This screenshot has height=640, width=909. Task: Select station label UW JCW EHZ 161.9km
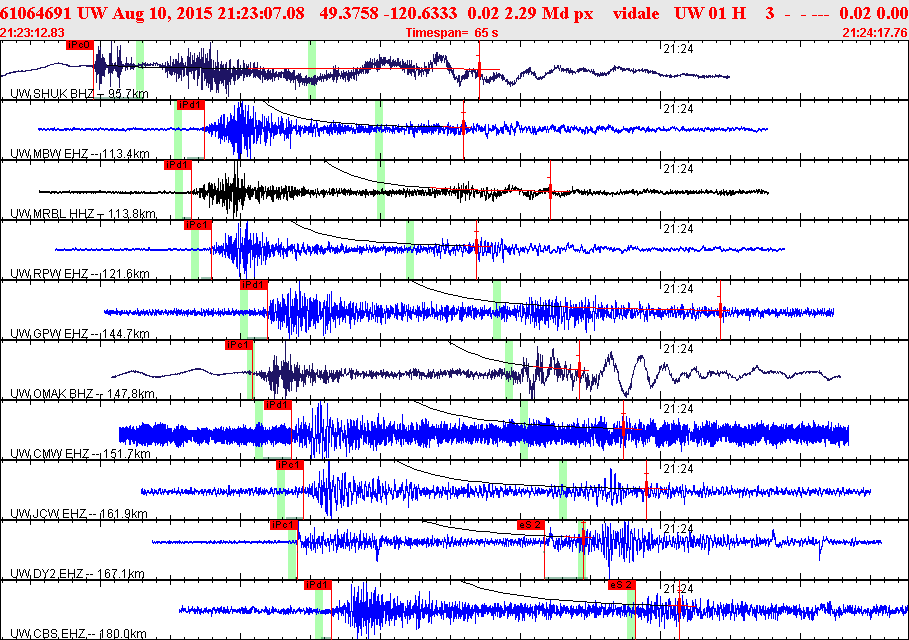click(79, 514)
